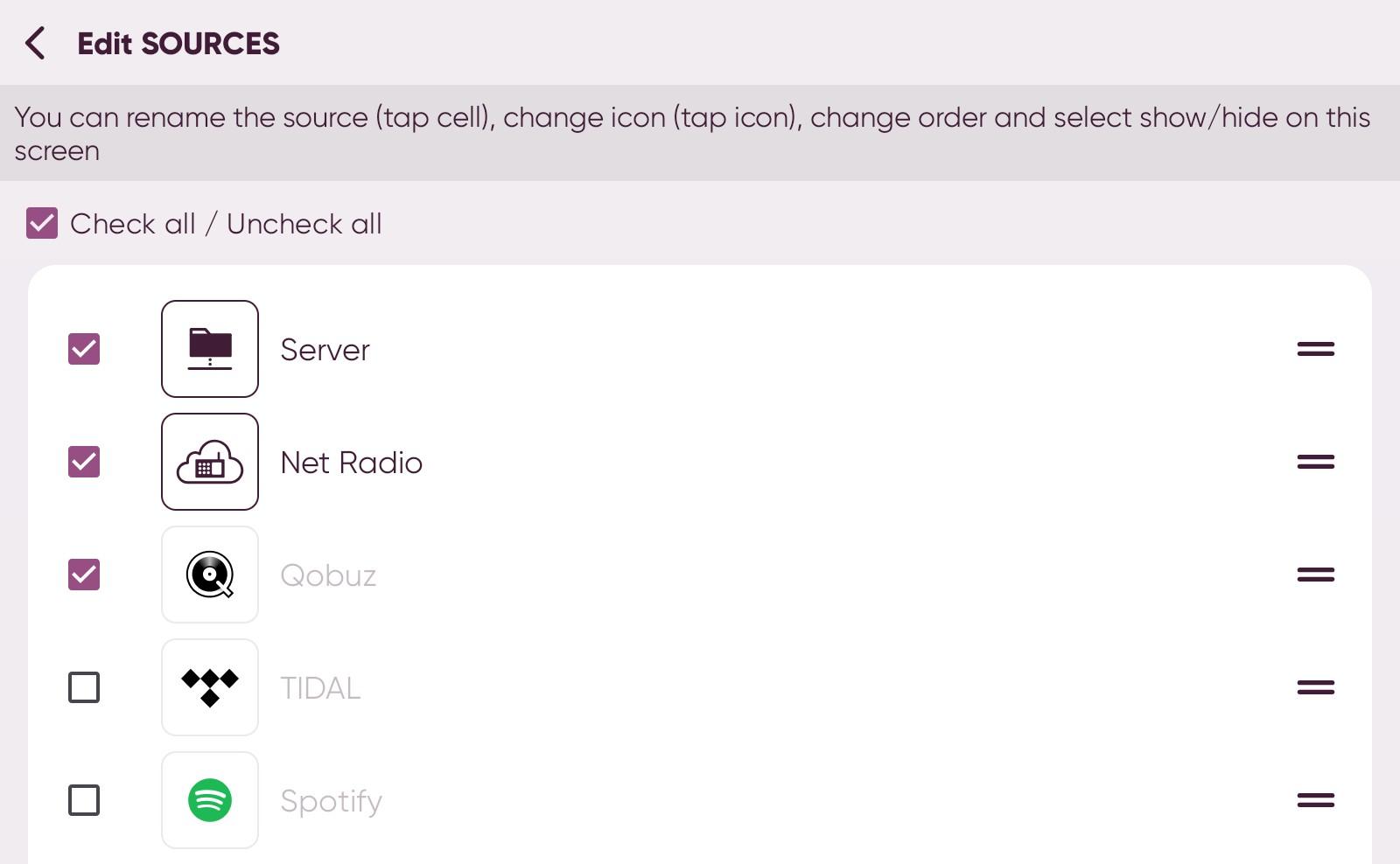Change the Server source icon
The width and height of the screenshot is (1400, 864).
pos(210,349)
